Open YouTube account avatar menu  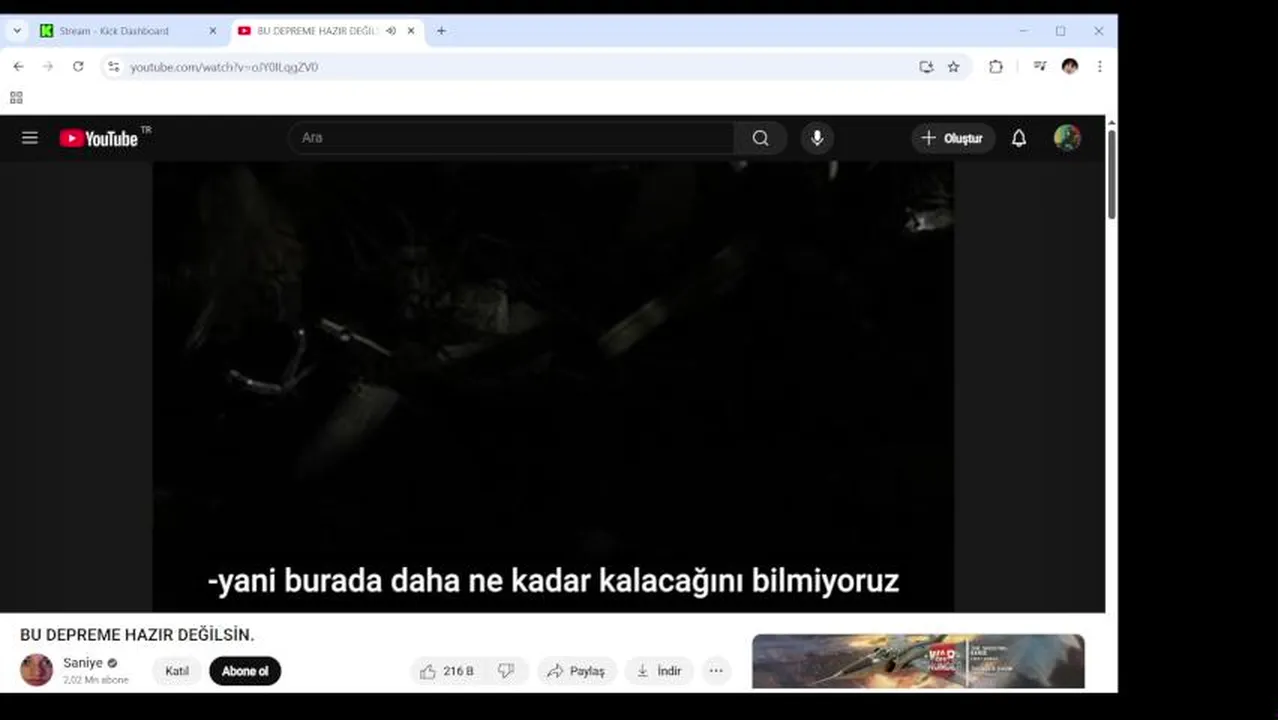coord(1067,138)
